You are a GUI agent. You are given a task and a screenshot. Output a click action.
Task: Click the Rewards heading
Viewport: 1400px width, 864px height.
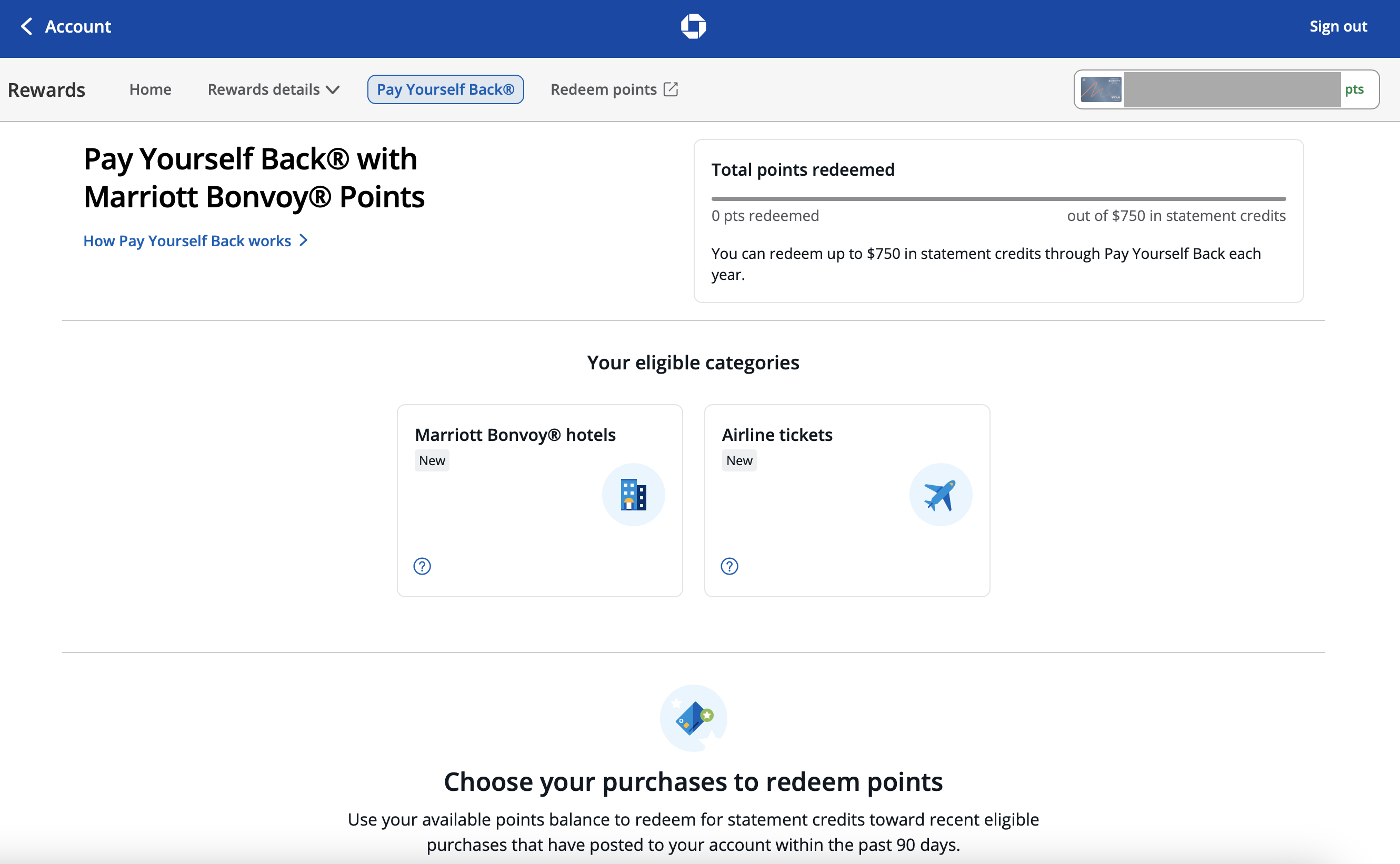(x=46, y=89)
